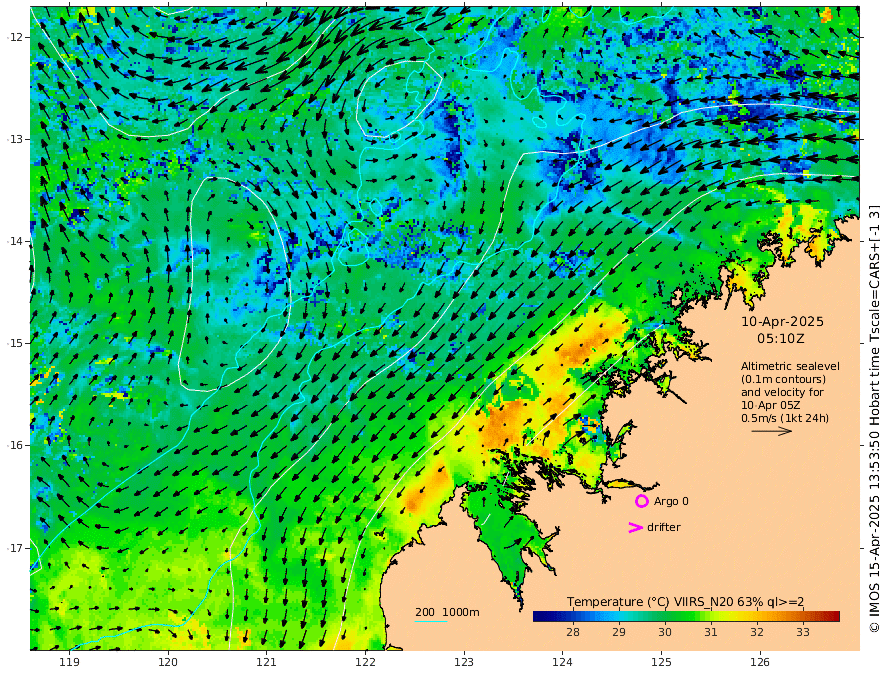Click the magenta Argo circle legend marker
Screen dimensions: 880x680
click(641, 501)
